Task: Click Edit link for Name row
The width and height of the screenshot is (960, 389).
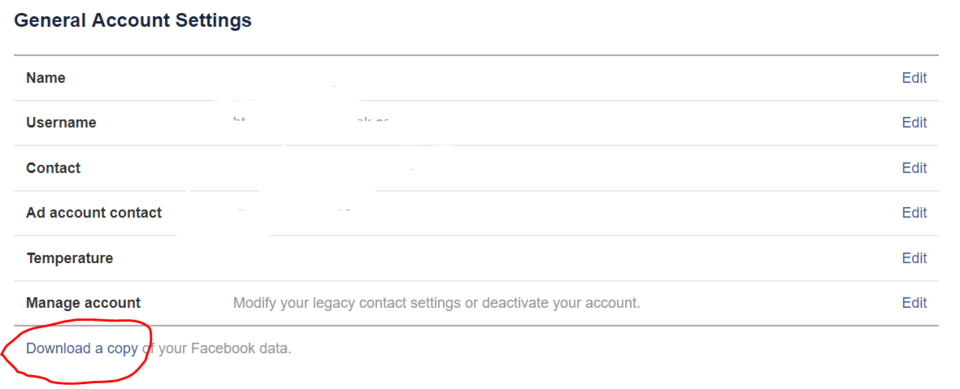Action: coord(914,78)
